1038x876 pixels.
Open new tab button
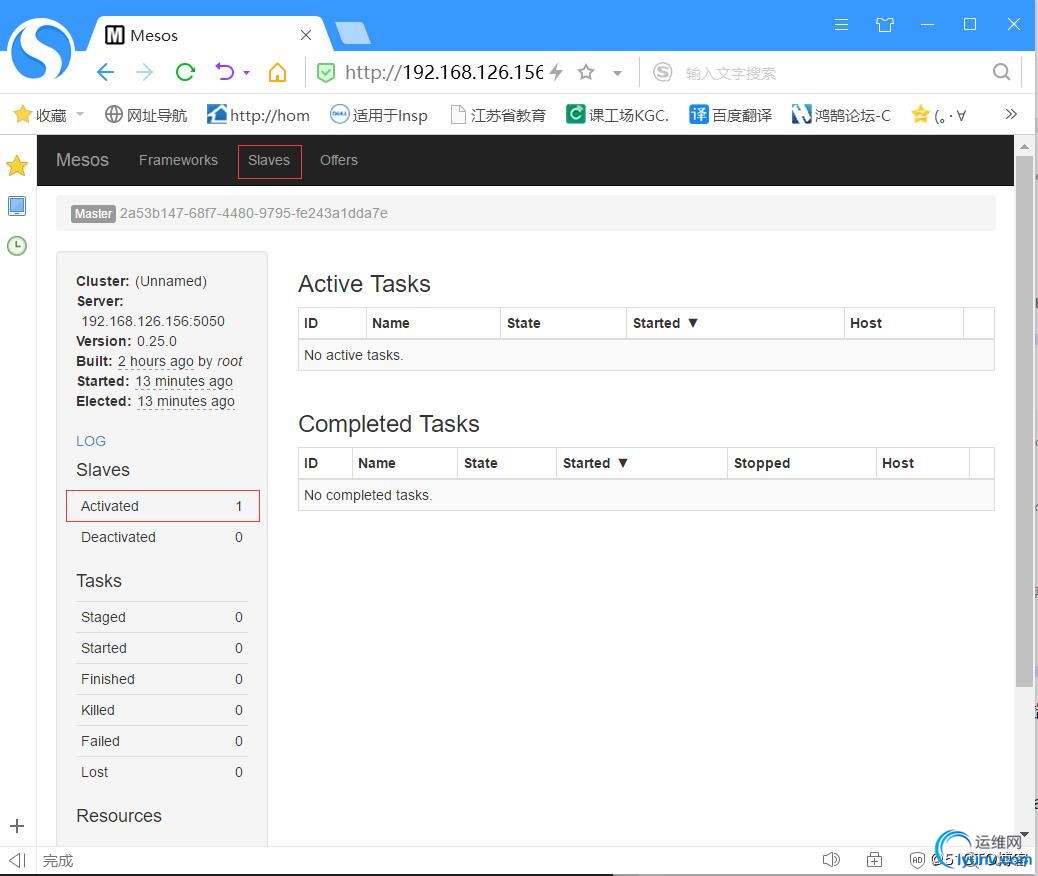(353, 32)
